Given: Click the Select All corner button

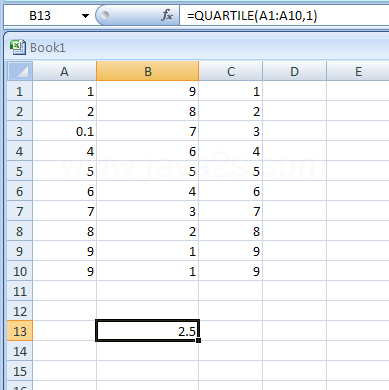Looking at the screenshot, I should [20, 71].
